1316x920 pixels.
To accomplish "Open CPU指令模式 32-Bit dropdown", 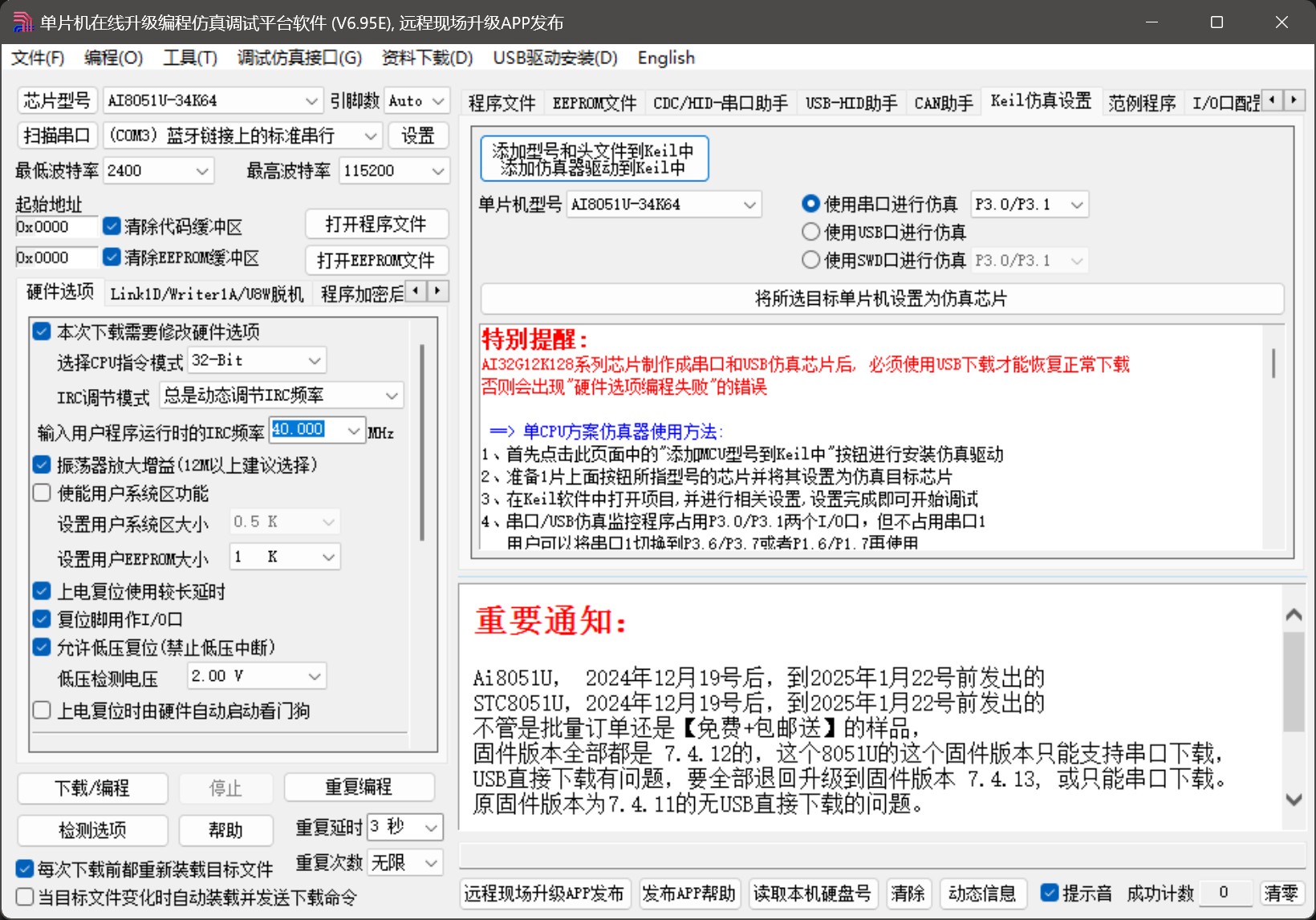I will click(257, 361).
